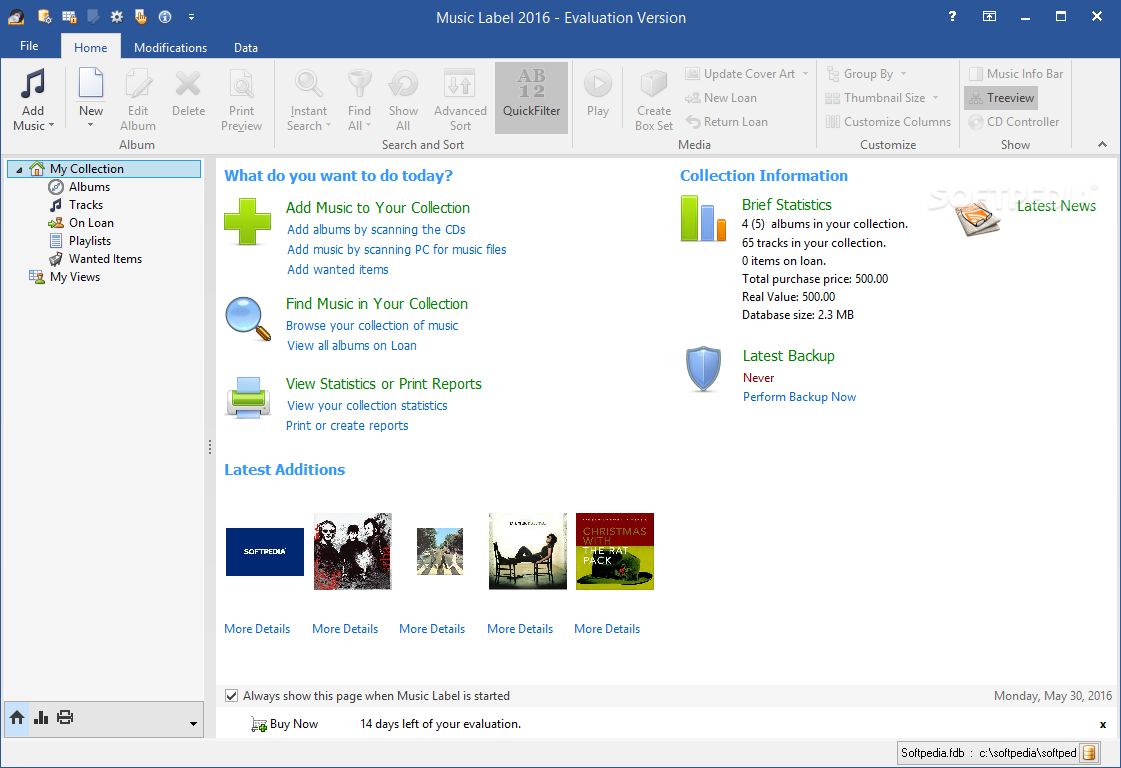Open the quick access toolbar customize arrow
Viewport: 1121px width, 768px height.
[191, 16]
